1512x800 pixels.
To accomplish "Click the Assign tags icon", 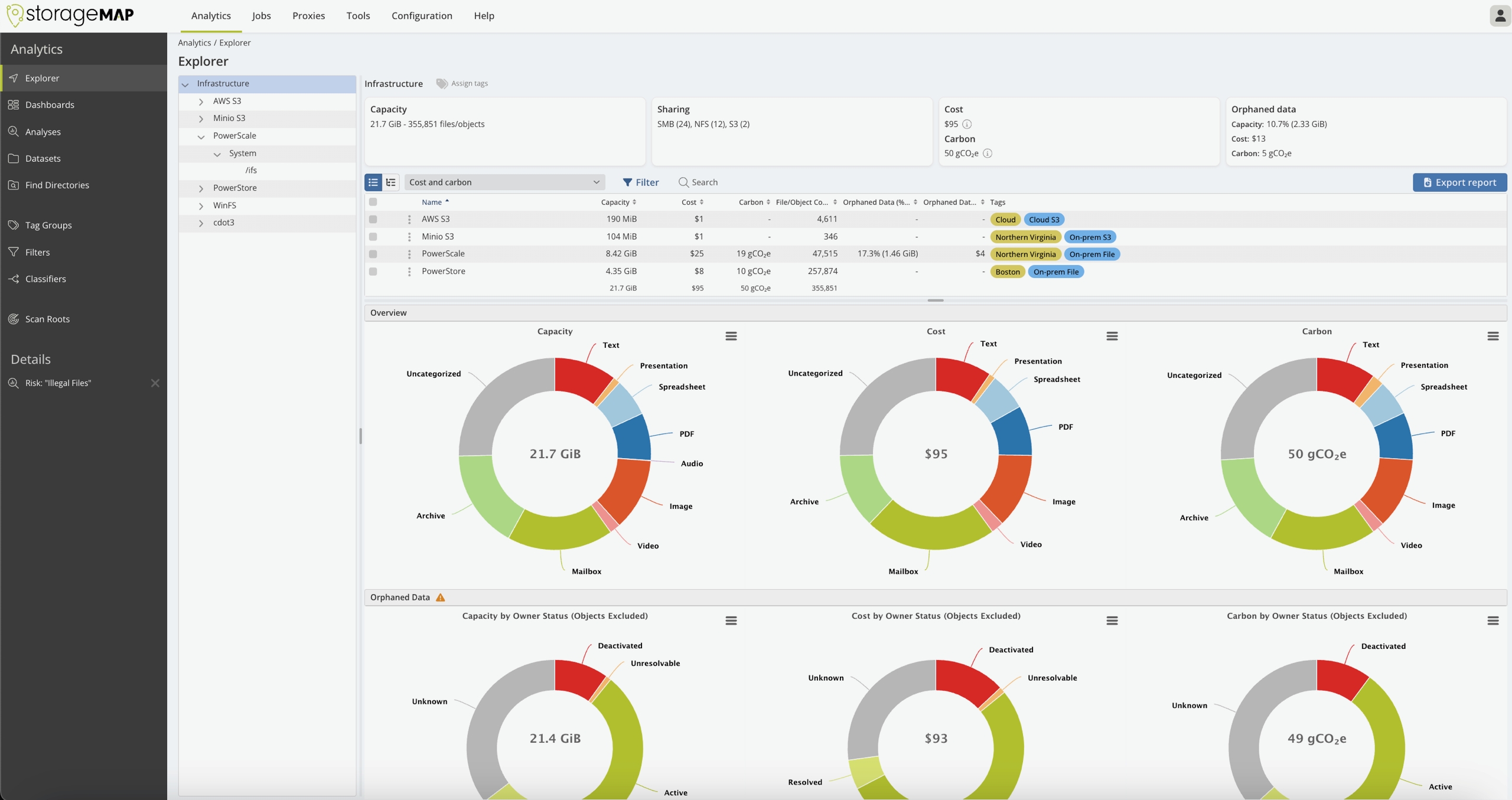I will [x=442, y=83].
